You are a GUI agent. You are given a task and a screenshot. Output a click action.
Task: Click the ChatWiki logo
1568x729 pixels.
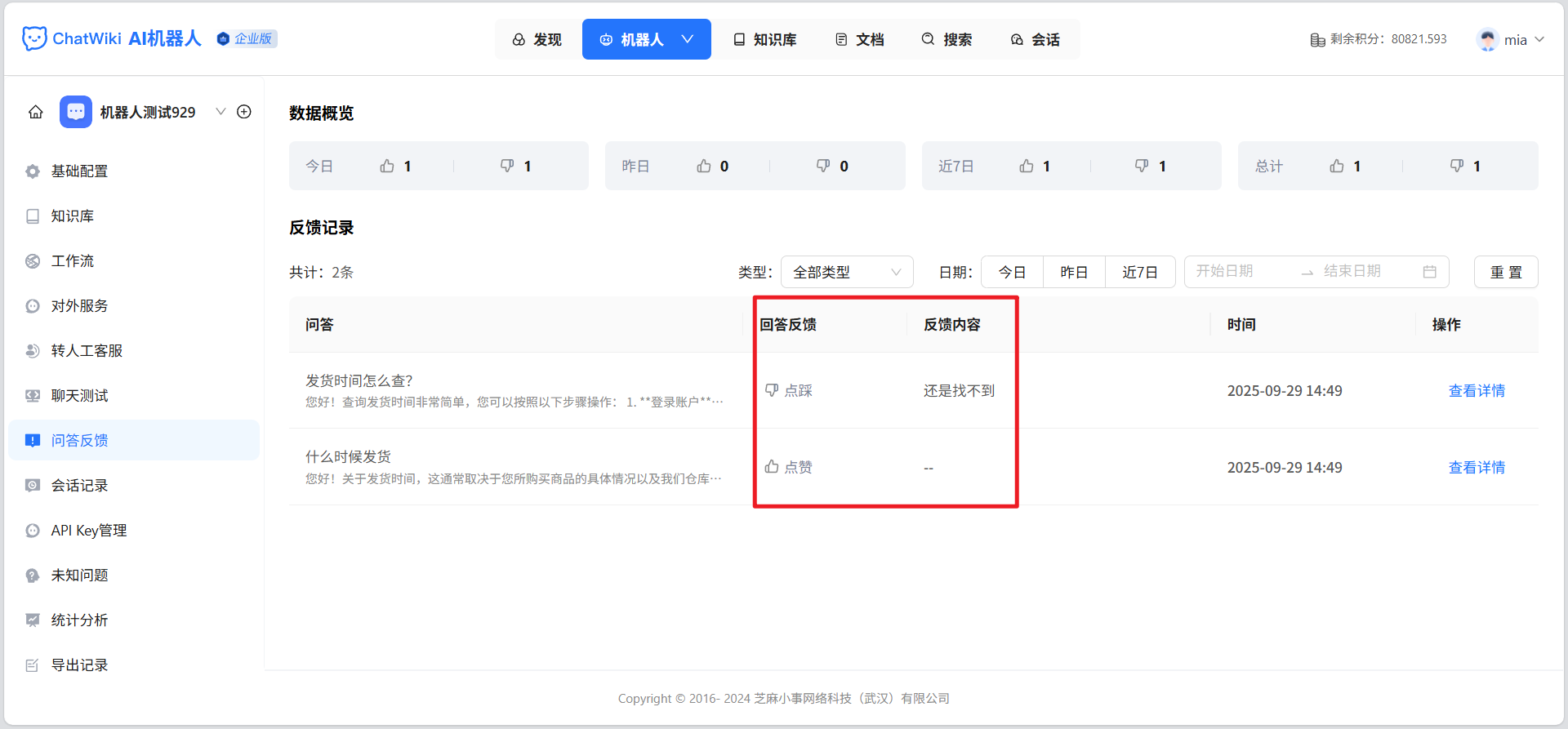[111, 38]
